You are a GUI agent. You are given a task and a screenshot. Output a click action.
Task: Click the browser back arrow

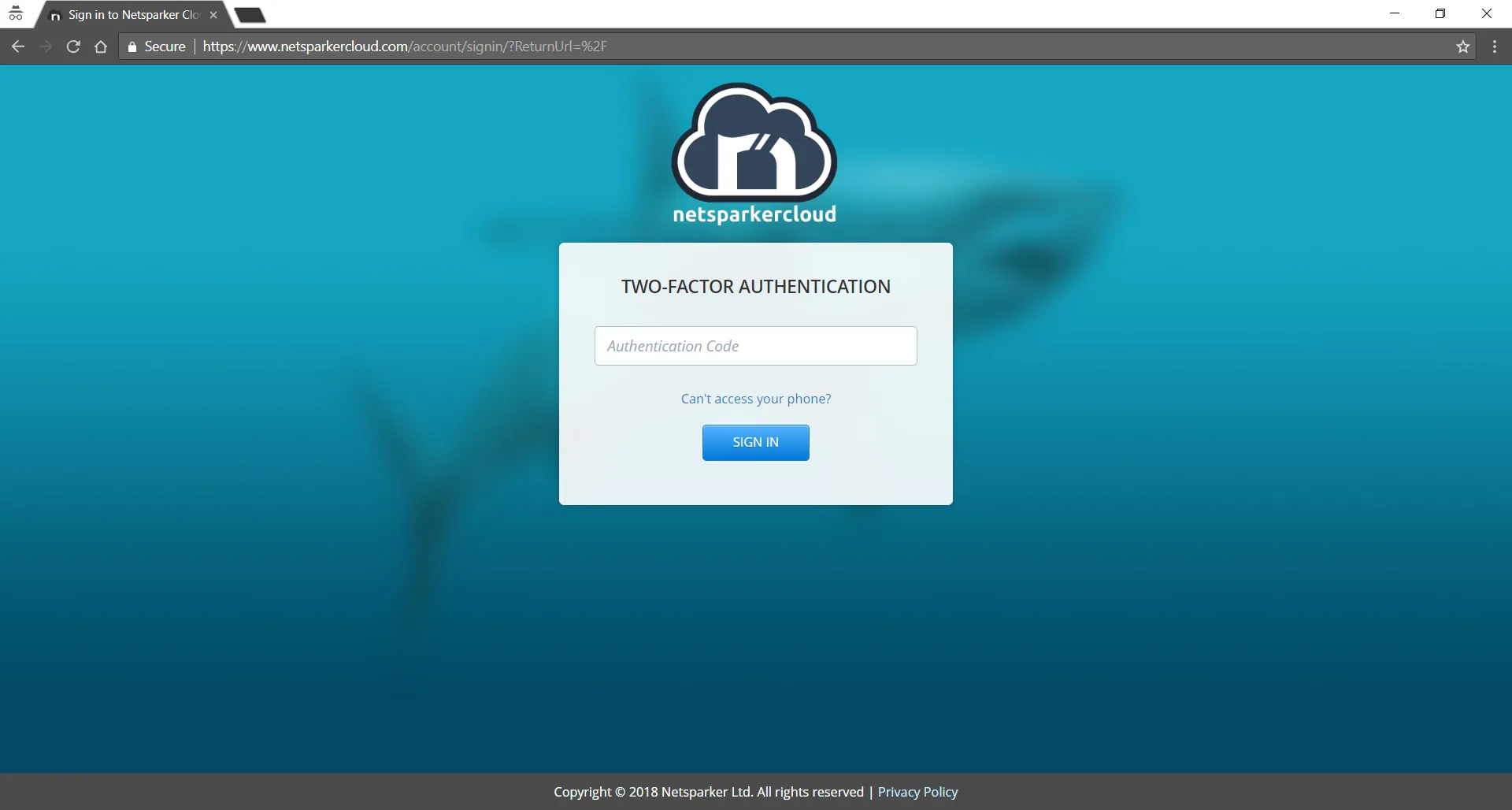tap(18, 46)
